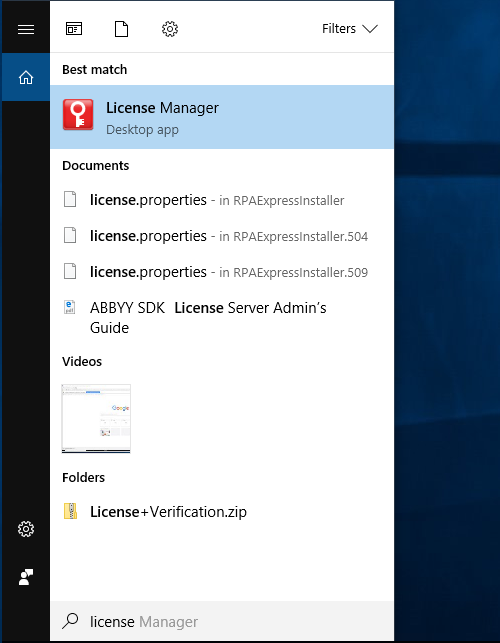Viewport: 500px width, 643px height.
Task: Expand the hamburger menu in sidebar
Action: pyautogui.click(x=26, y=29)
